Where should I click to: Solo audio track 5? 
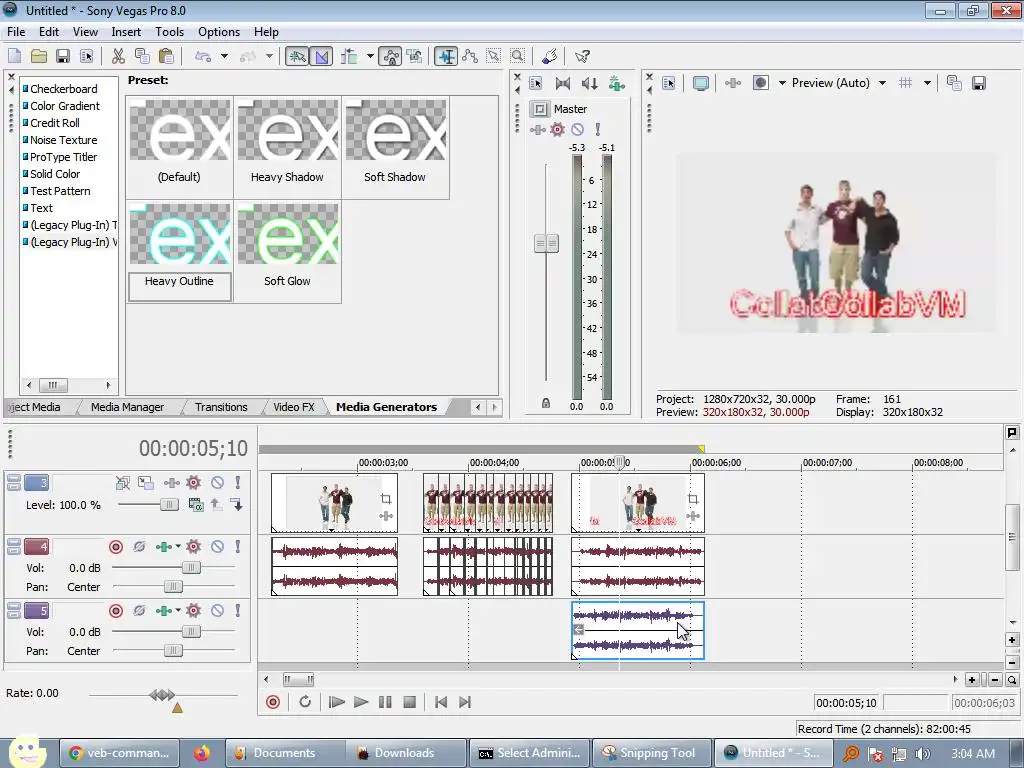click(x=238, y=611)
